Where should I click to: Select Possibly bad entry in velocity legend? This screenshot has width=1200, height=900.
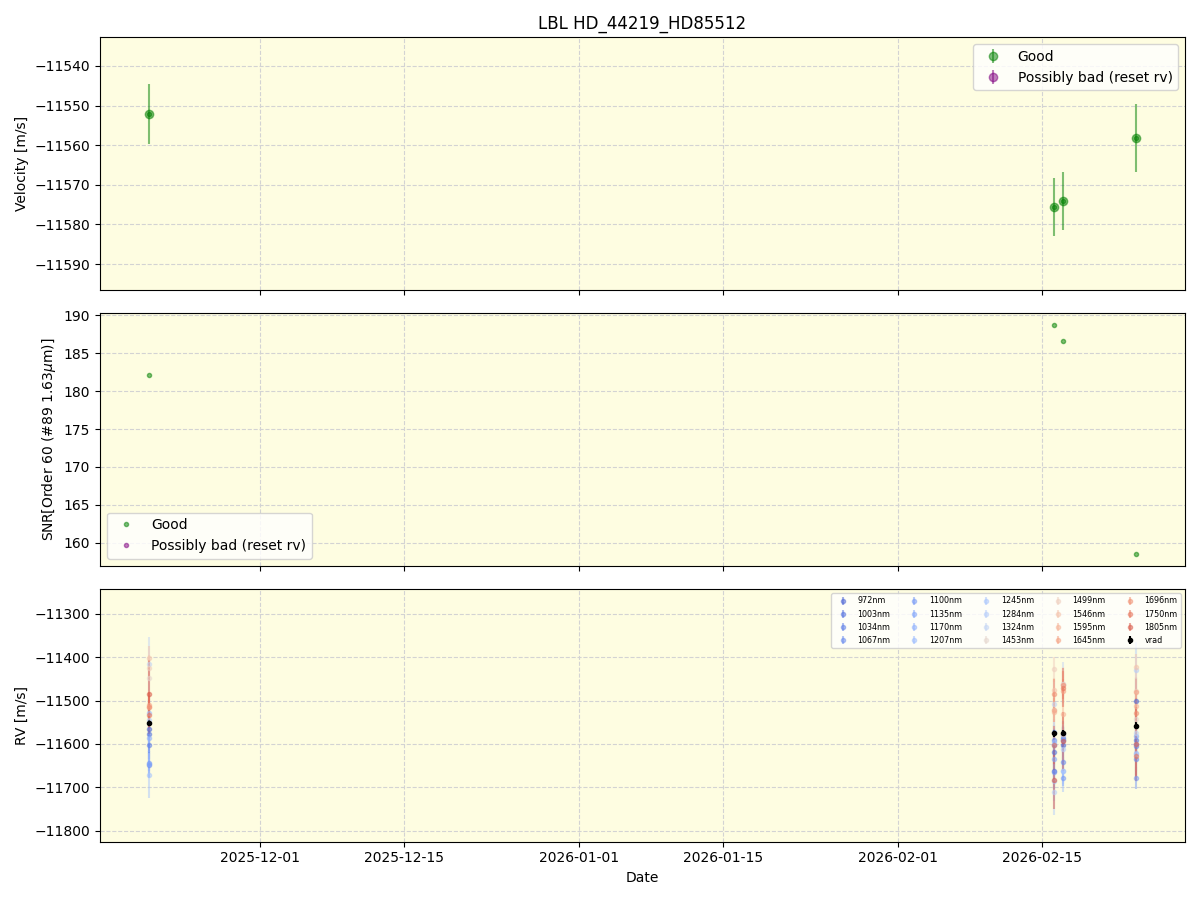pos(1095,77)
